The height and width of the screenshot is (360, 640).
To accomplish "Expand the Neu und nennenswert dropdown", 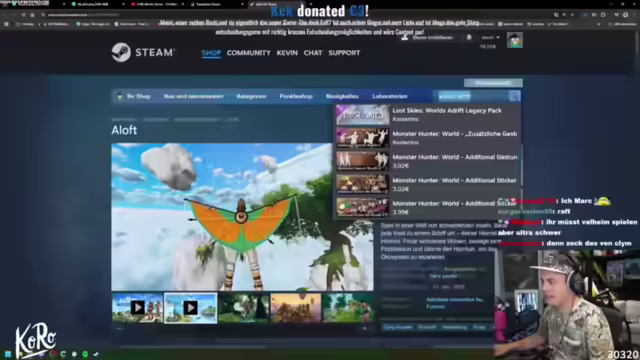I will coord(193,96).
